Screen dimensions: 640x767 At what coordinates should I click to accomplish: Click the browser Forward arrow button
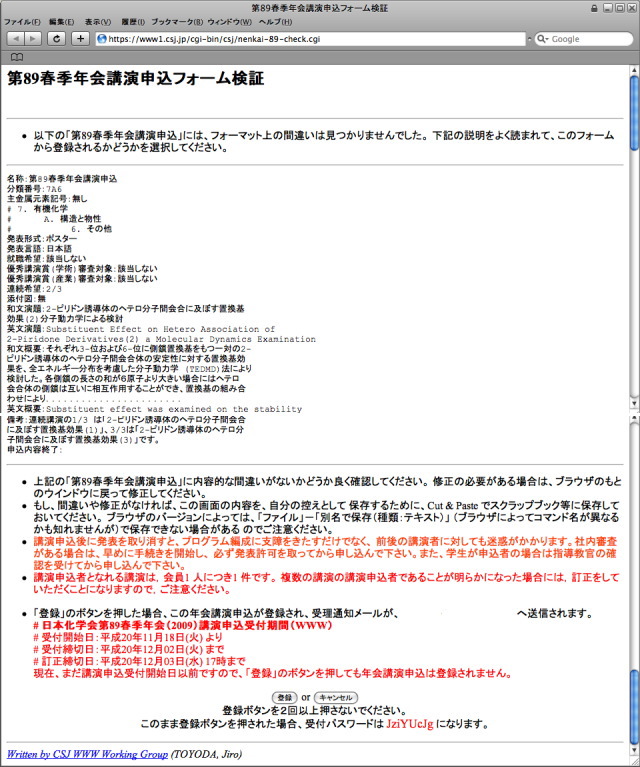click(x=33, y=38)
